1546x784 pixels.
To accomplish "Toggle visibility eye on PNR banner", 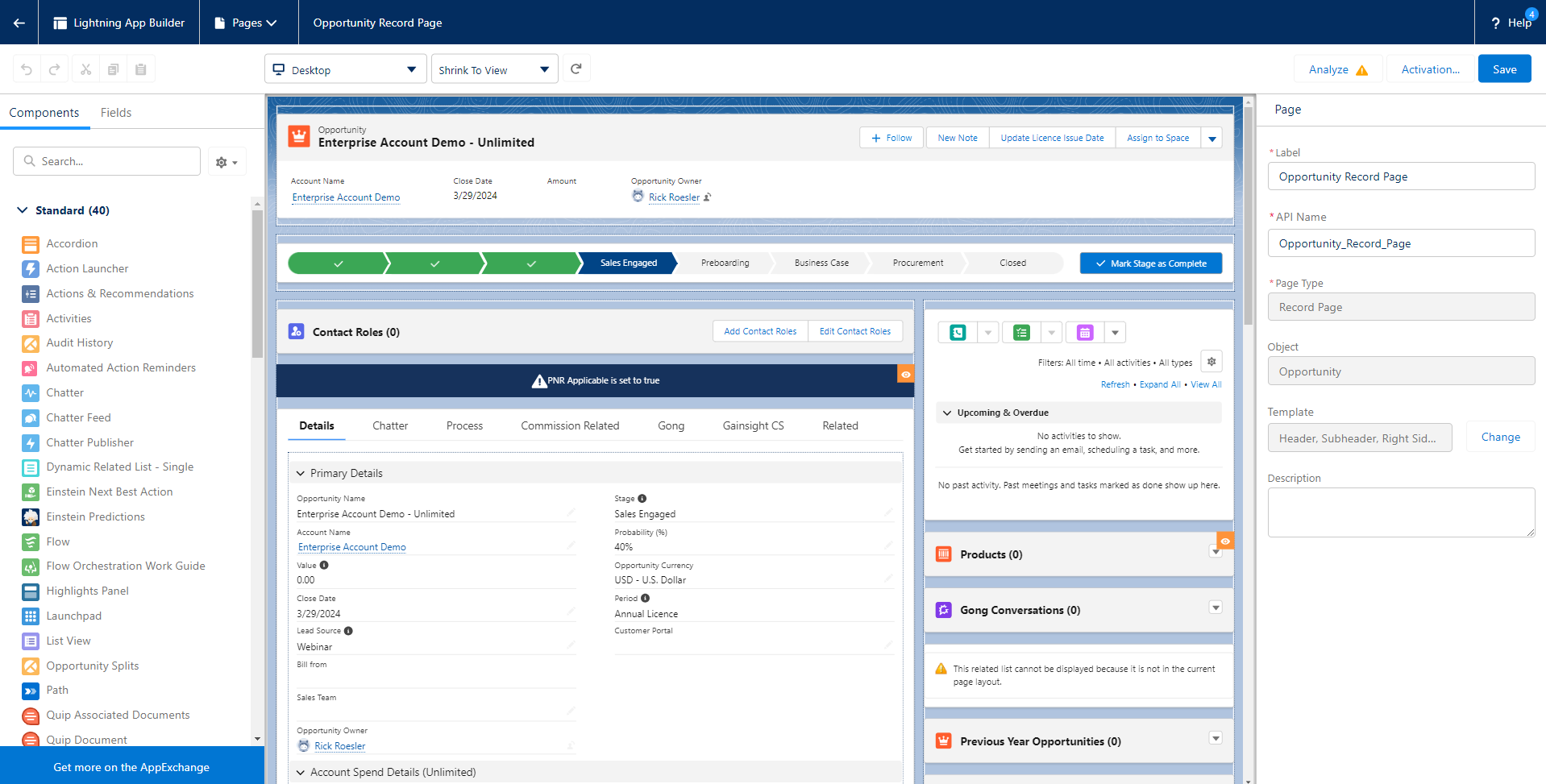I will point(906,374).
